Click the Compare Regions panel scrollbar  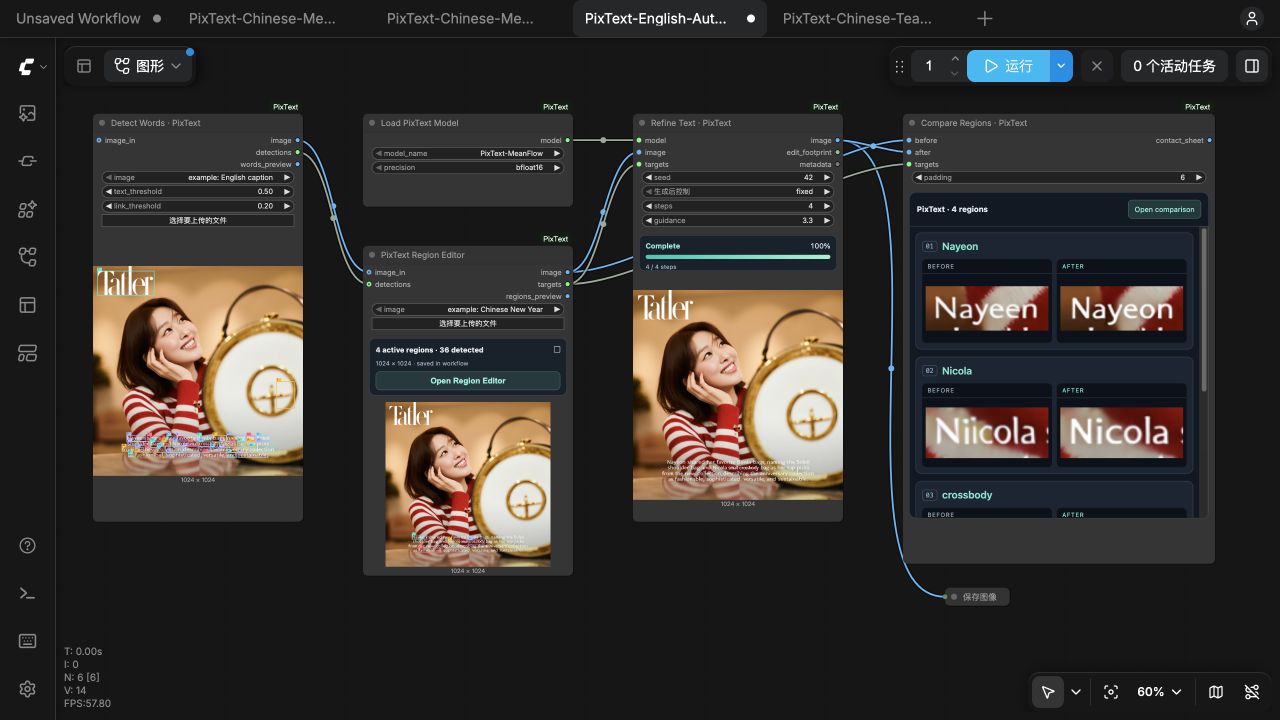(x=1204, y=310)
